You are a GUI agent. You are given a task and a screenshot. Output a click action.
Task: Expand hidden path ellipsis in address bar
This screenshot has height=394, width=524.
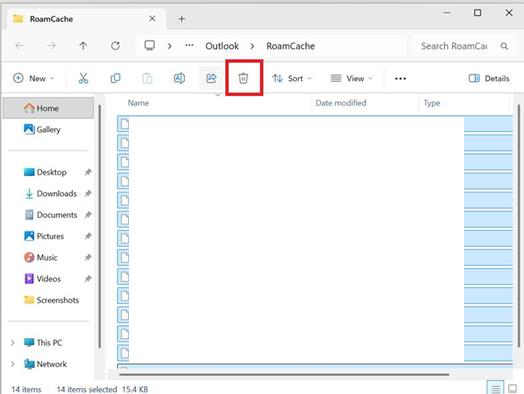189,45
